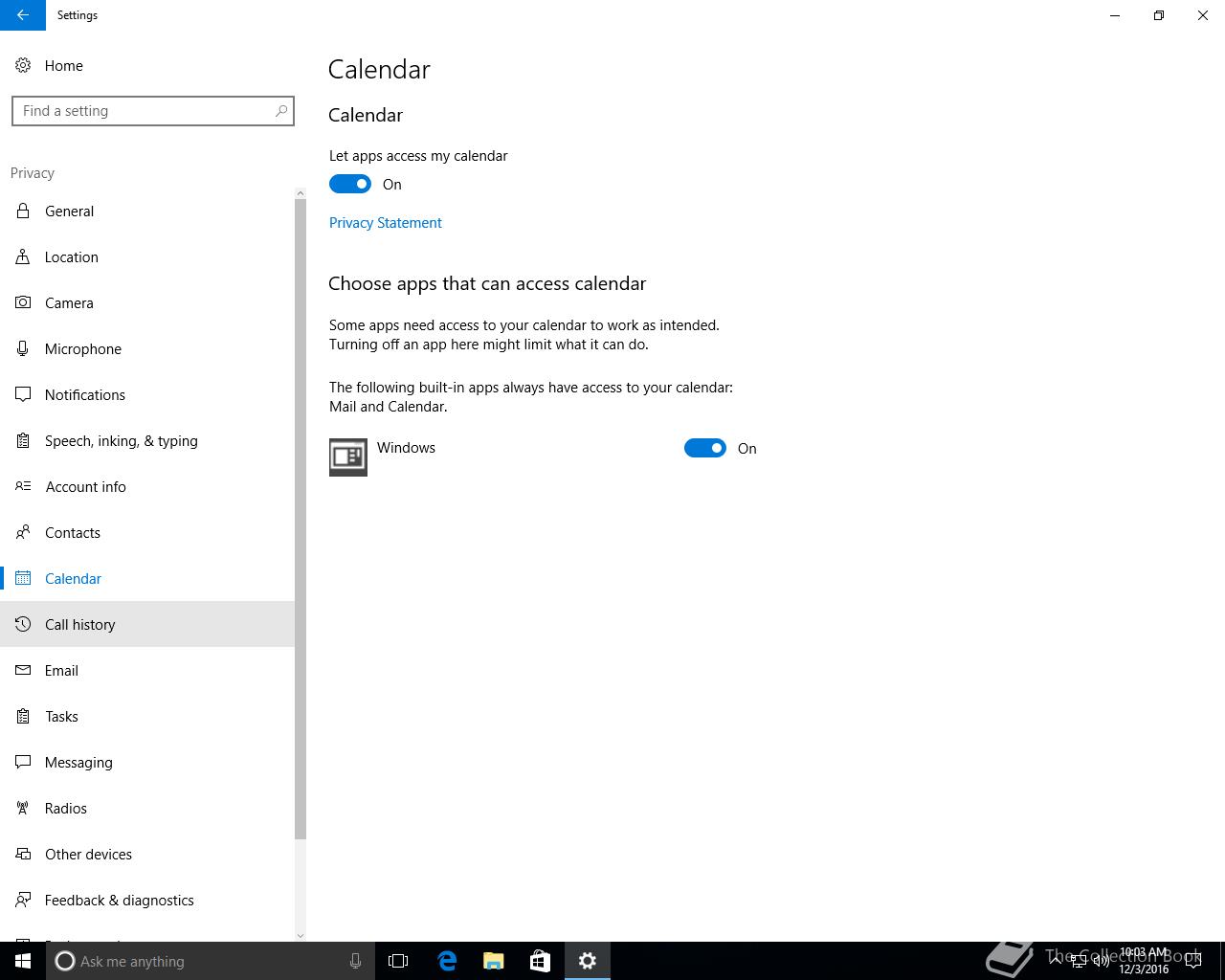Switch to the Microphone privacy page
1225x980 pixels.
click(147, 349)
